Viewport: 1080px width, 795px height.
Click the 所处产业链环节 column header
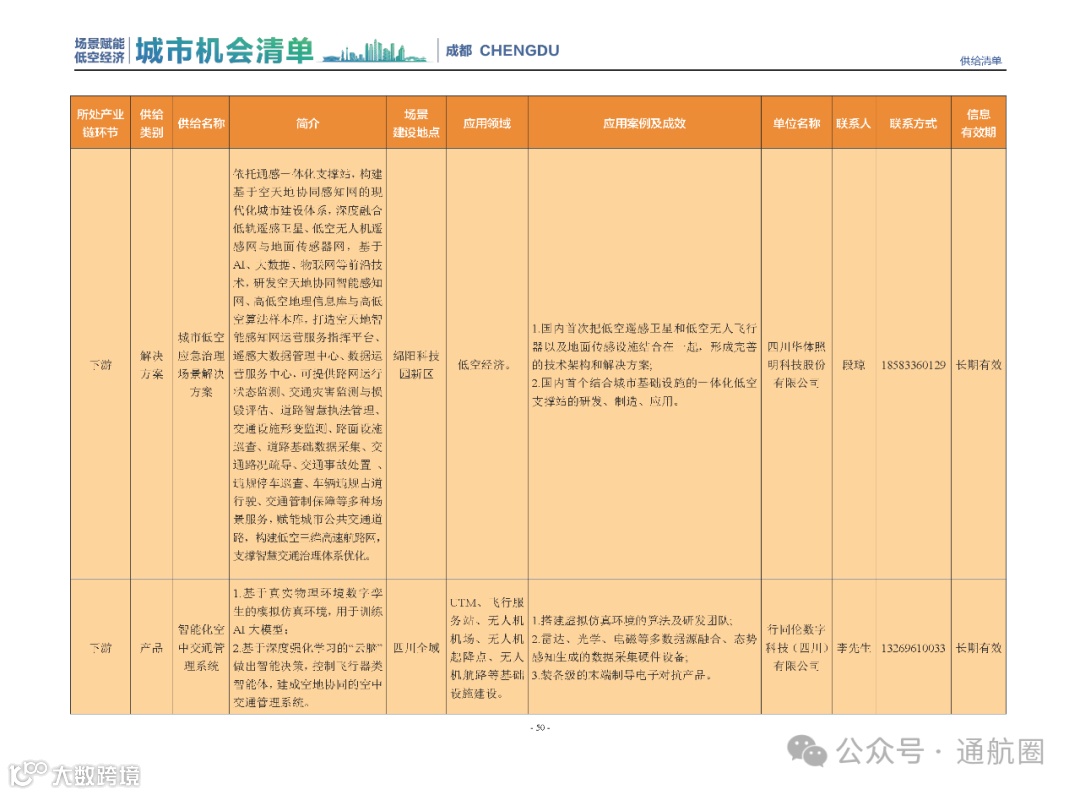[x=100, y=123]
